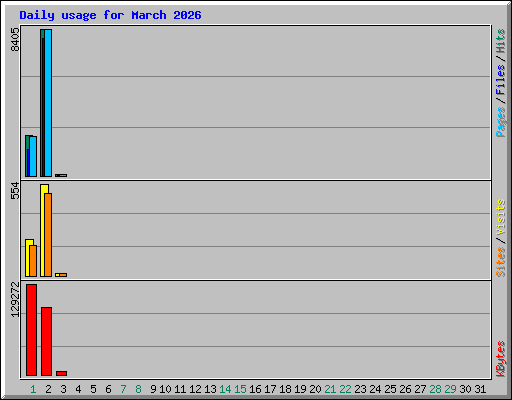Click day 11 on the x-axis
The width and height of the screenshot is (512, 400).
point(180,389)
